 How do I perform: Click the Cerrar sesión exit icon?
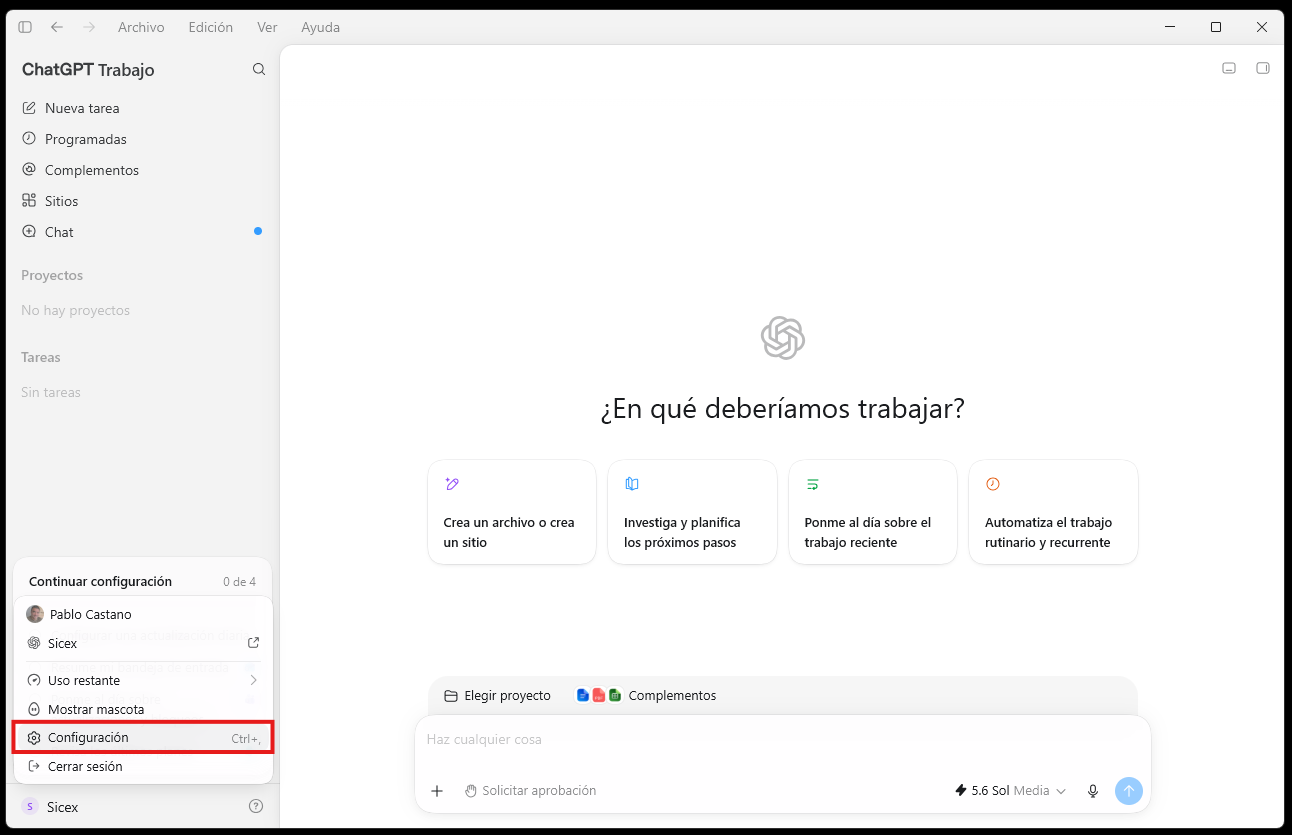(34, 767)
